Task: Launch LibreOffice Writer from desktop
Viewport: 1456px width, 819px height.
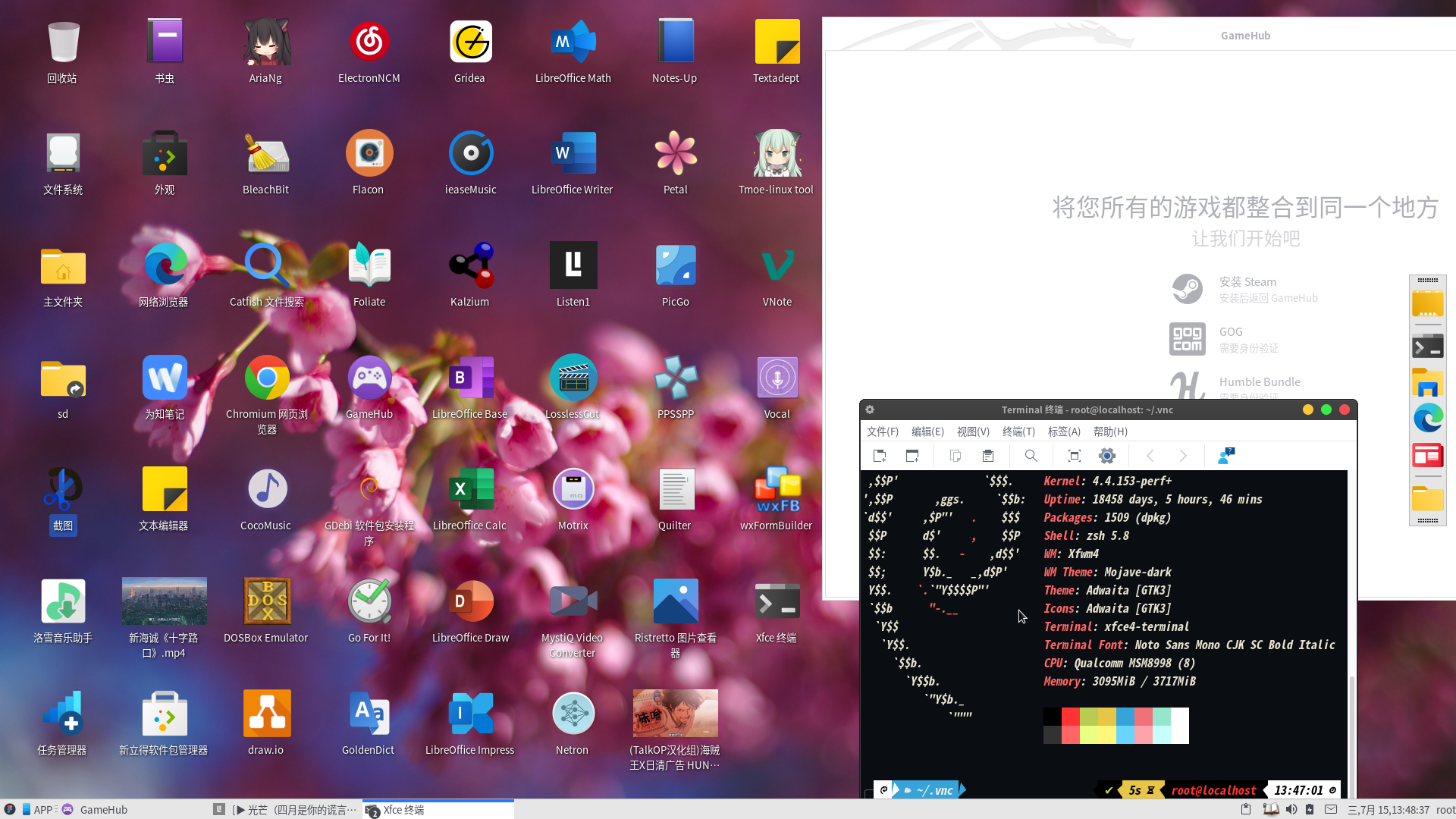Action: (573, 163)
